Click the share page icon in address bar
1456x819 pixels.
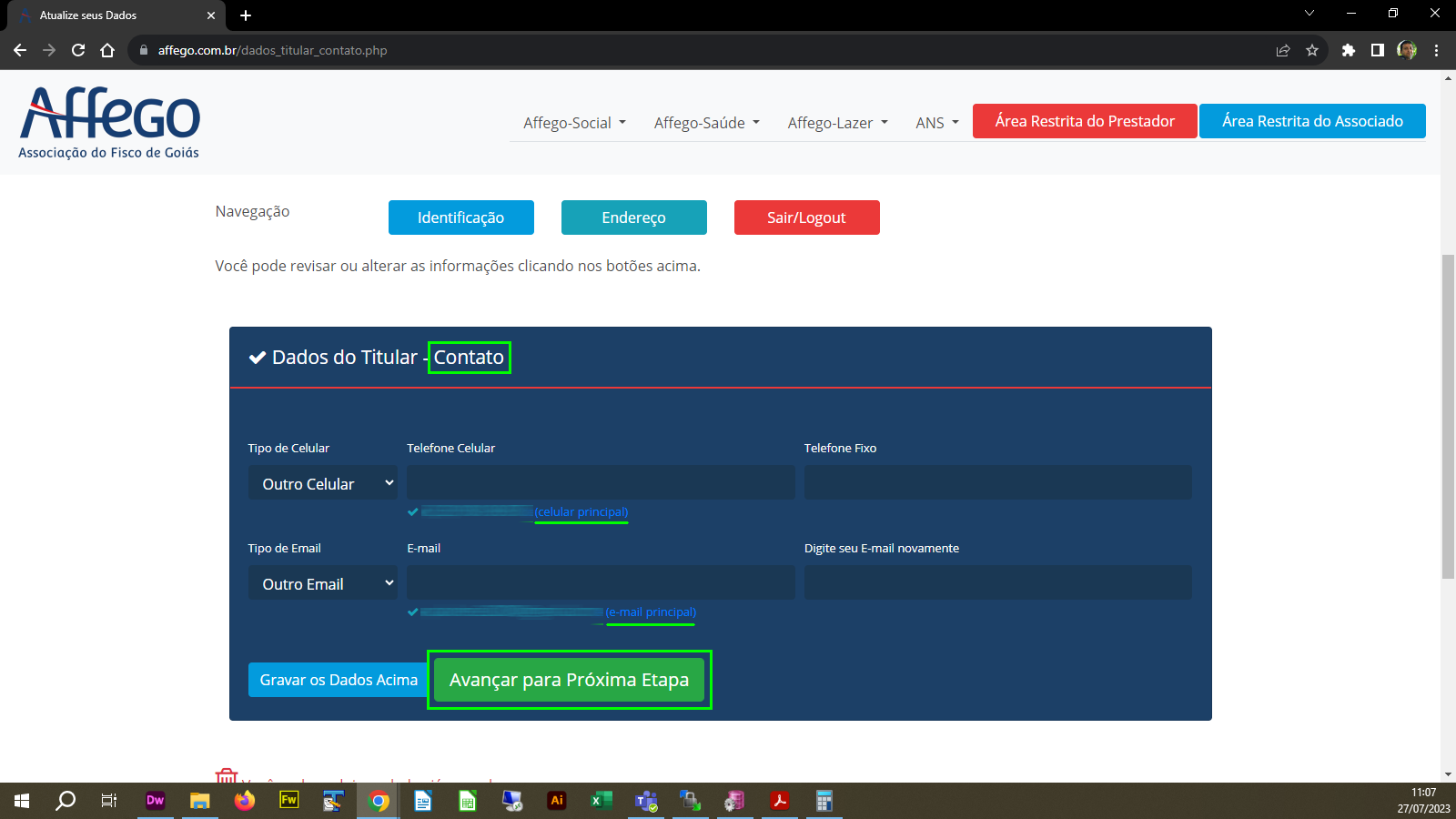[x=1282, y=50]
